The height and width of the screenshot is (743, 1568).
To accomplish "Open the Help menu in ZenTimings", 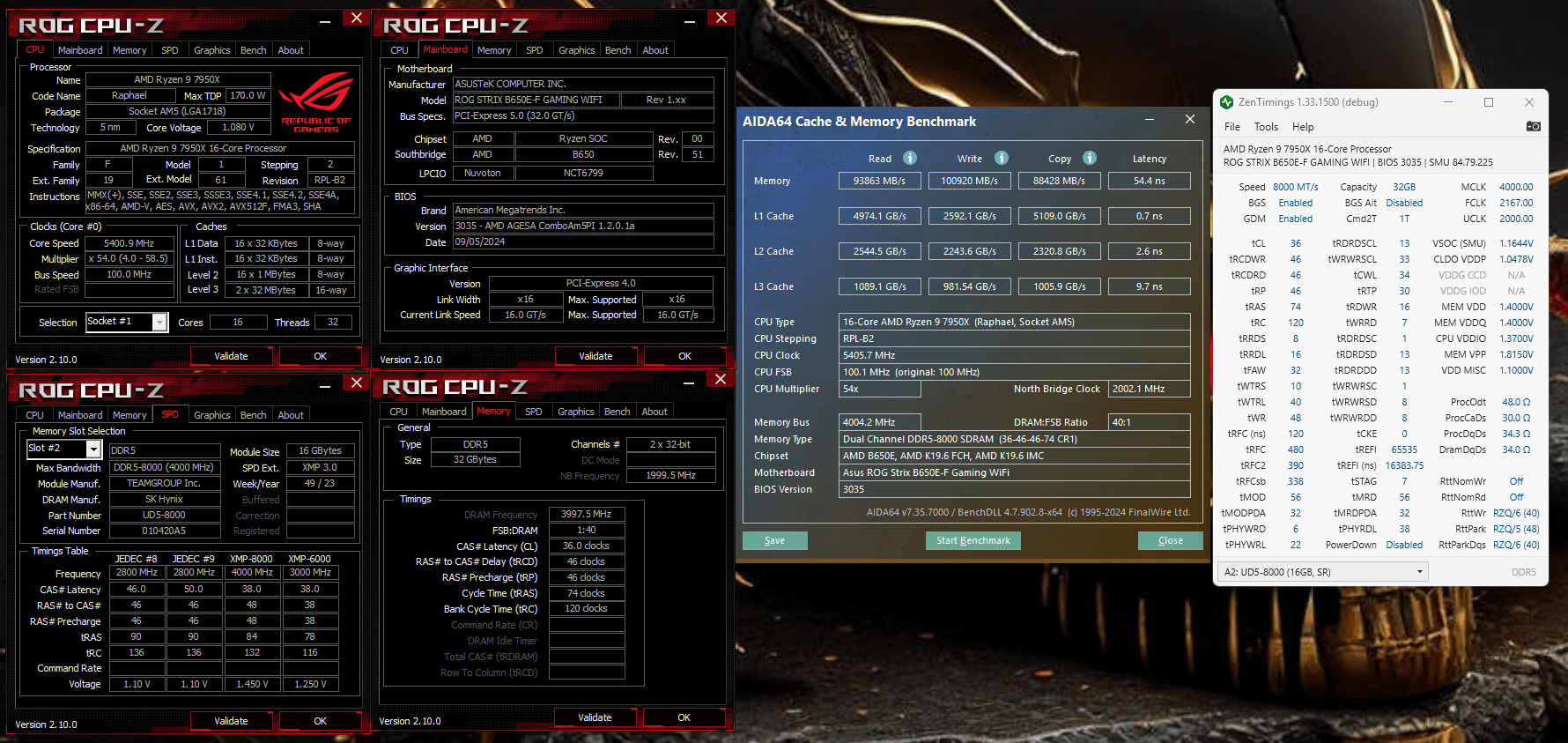I will click(x=1303, y=127).
